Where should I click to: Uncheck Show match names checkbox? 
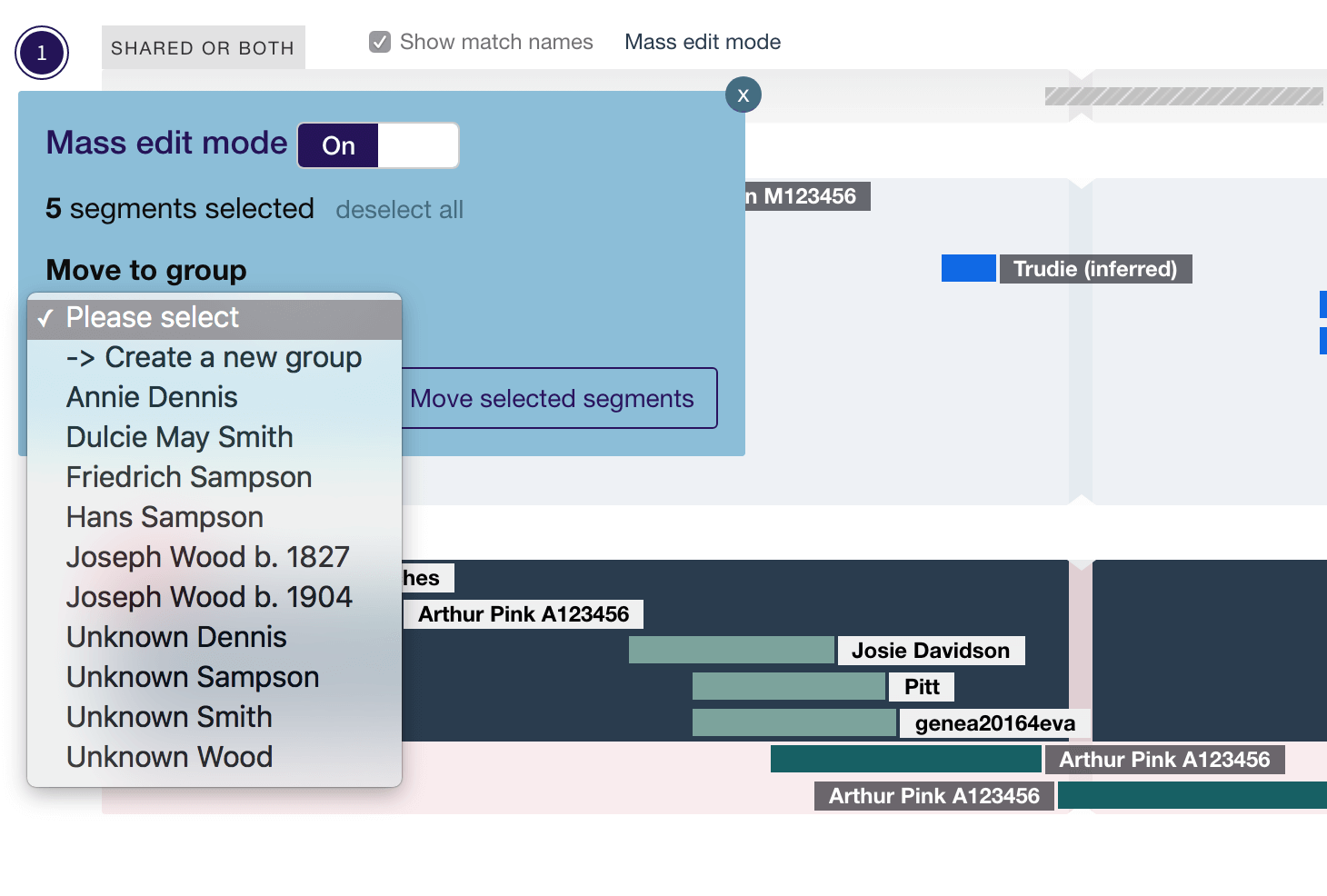coord(380,42)
